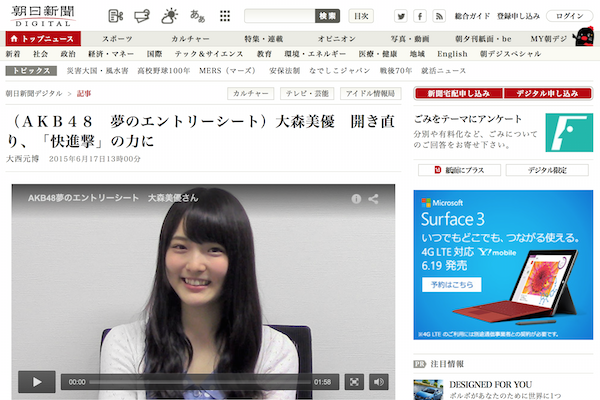Select 教育 in sub navigation
Image resolution: width=600 pixels, height=400 pixels.
pos(264,54)
